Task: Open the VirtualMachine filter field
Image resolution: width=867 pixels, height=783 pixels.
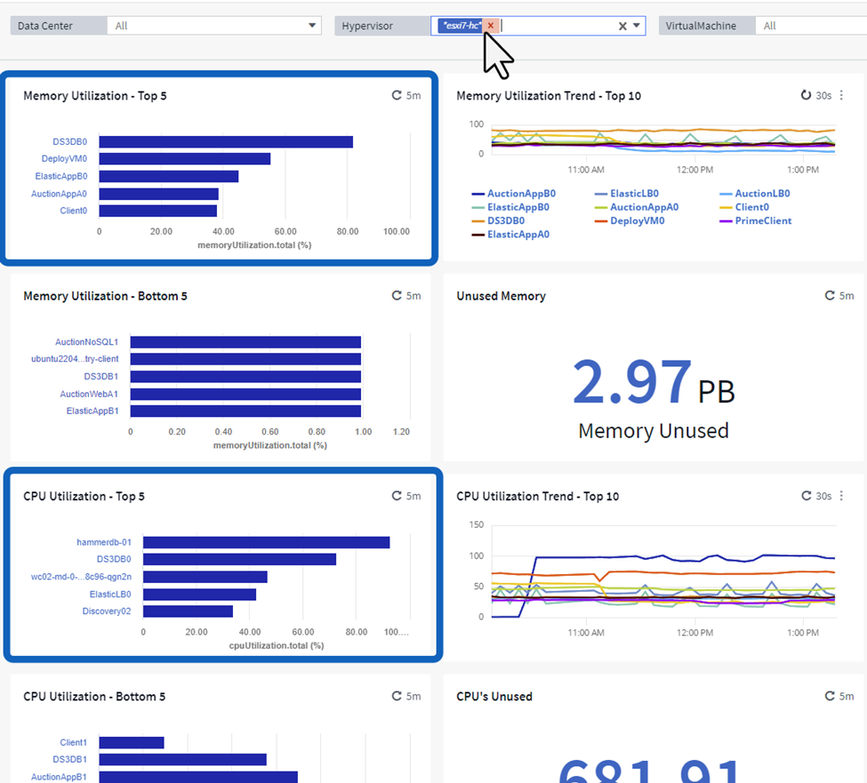Action: [x=811, y=25]
